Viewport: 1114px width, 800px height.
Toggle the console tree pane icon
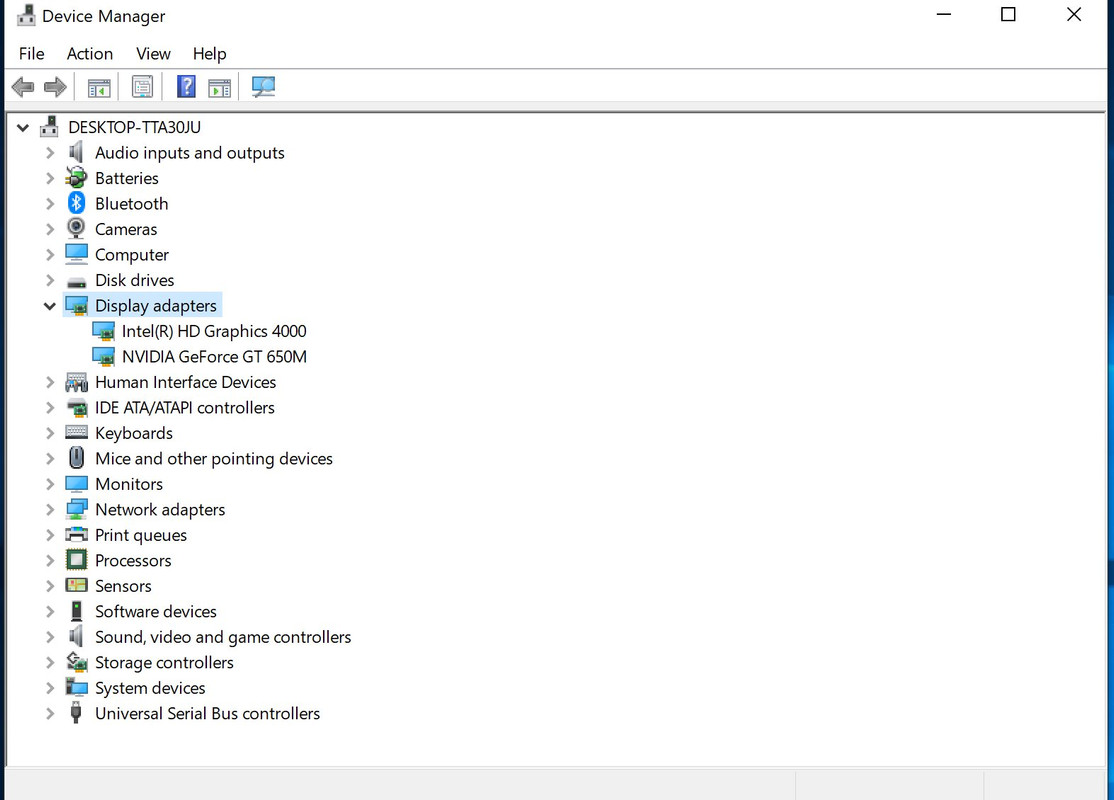tap(99, 88)
